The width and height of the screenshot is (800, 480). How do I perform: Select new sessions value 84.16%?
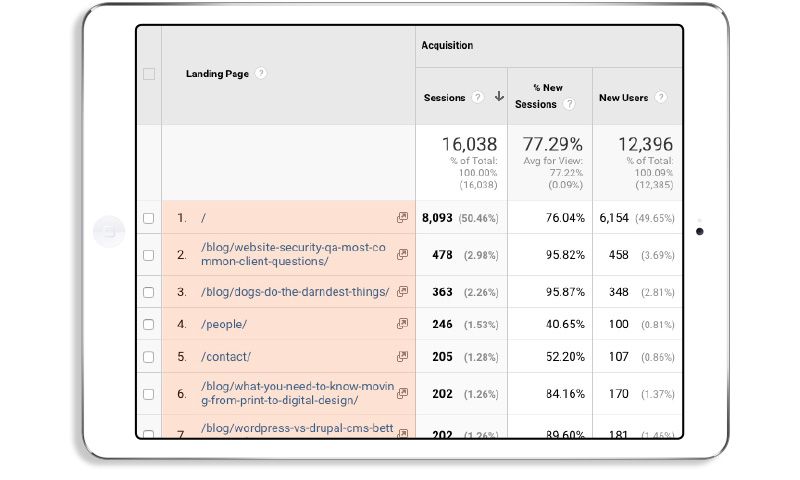pos(565,394)
